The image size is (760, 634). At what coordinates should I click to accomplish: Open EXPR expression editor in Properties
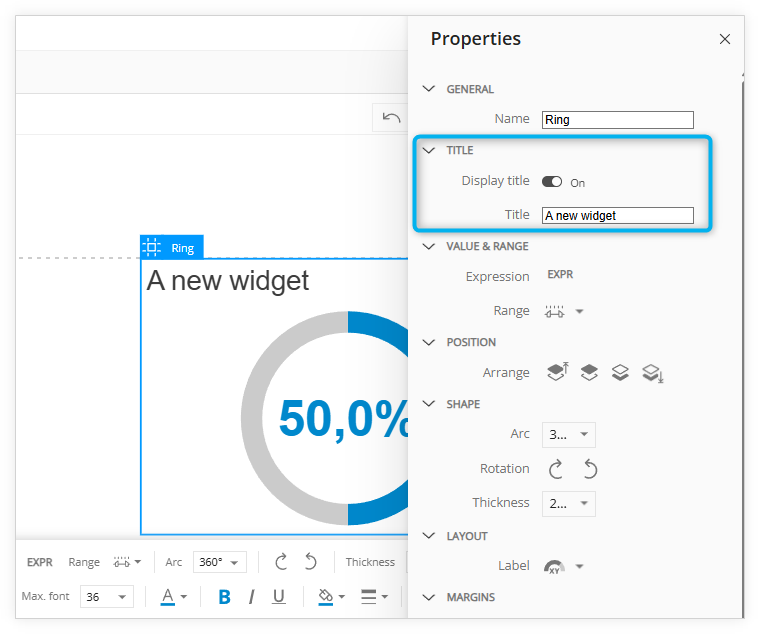tap(560, 275)
